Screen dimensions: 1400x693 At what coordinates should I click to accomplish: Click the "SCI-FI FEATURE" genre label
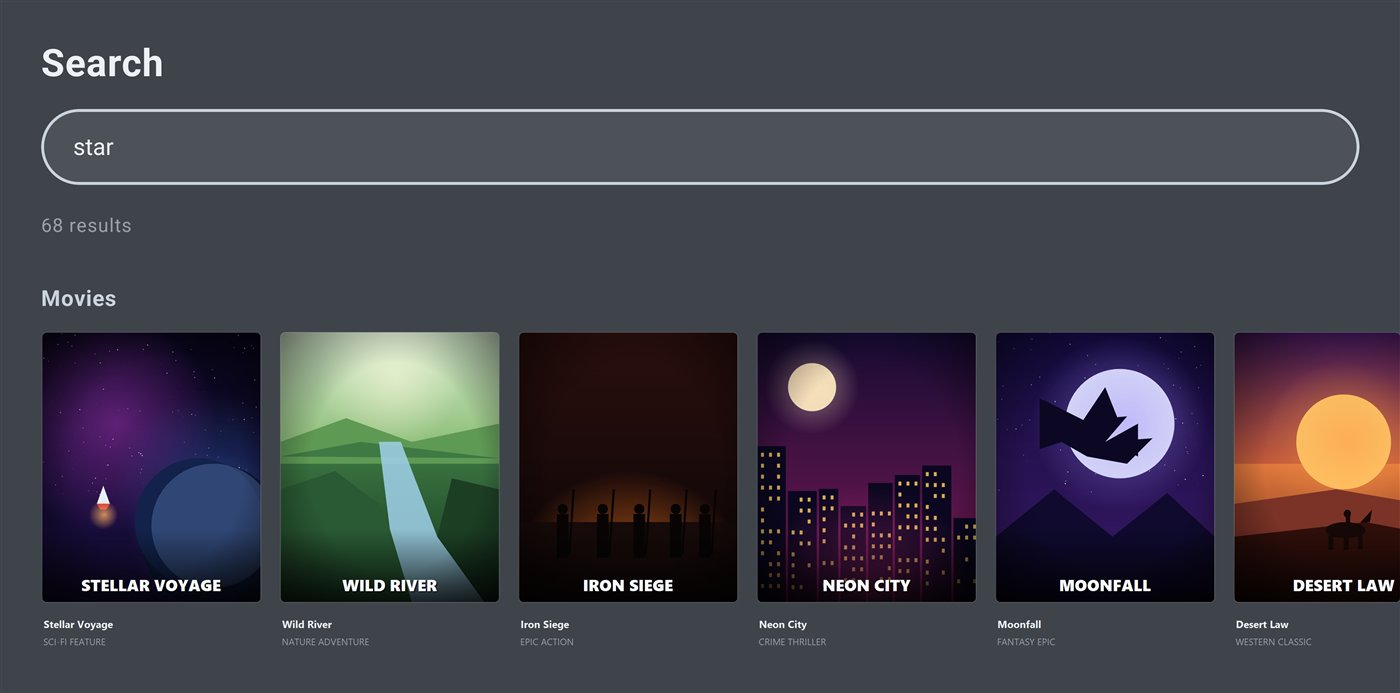[x=74, y=642]
